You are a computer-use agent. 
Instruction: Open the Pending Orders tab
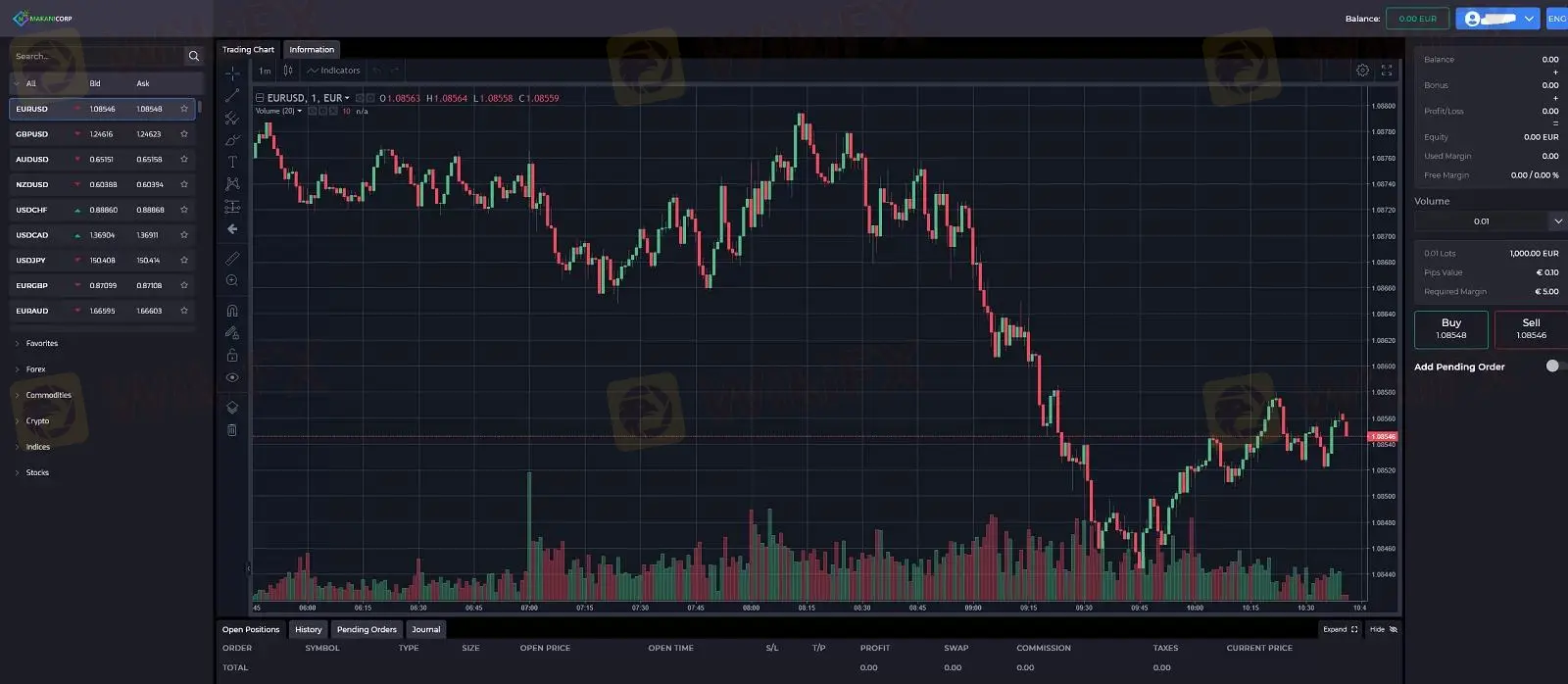[x=367, y=629]
